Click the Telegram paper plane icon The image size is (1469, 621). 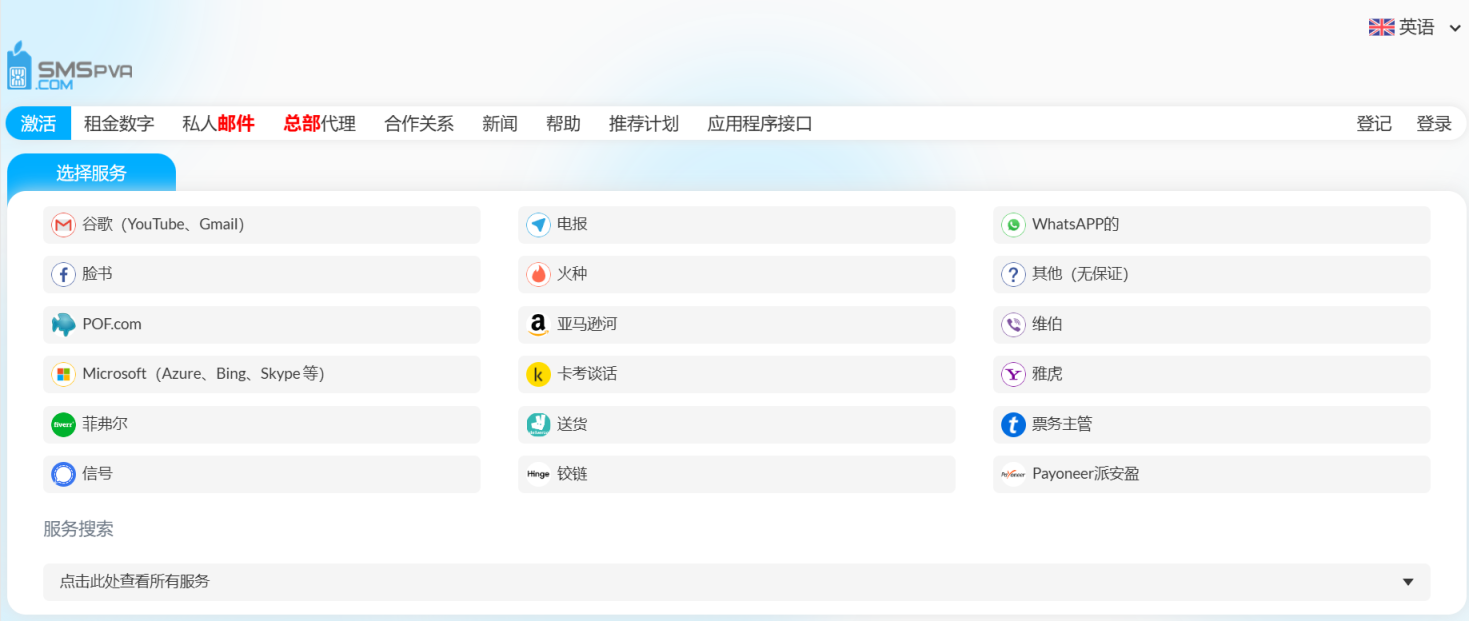point(538,224)
